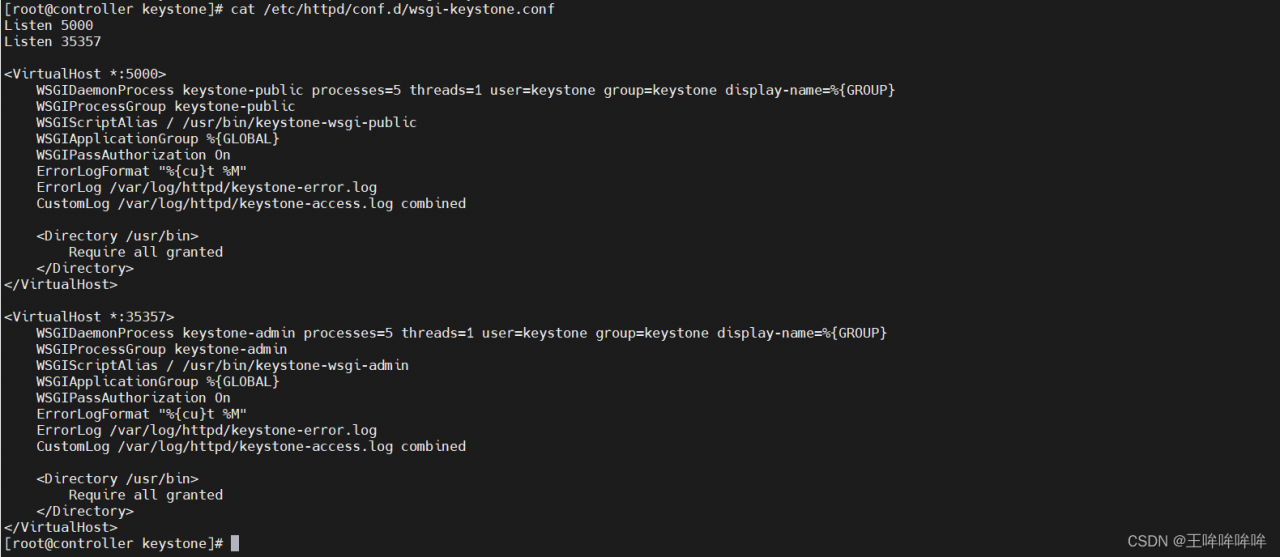Click the Listen 35357 line

53,41
